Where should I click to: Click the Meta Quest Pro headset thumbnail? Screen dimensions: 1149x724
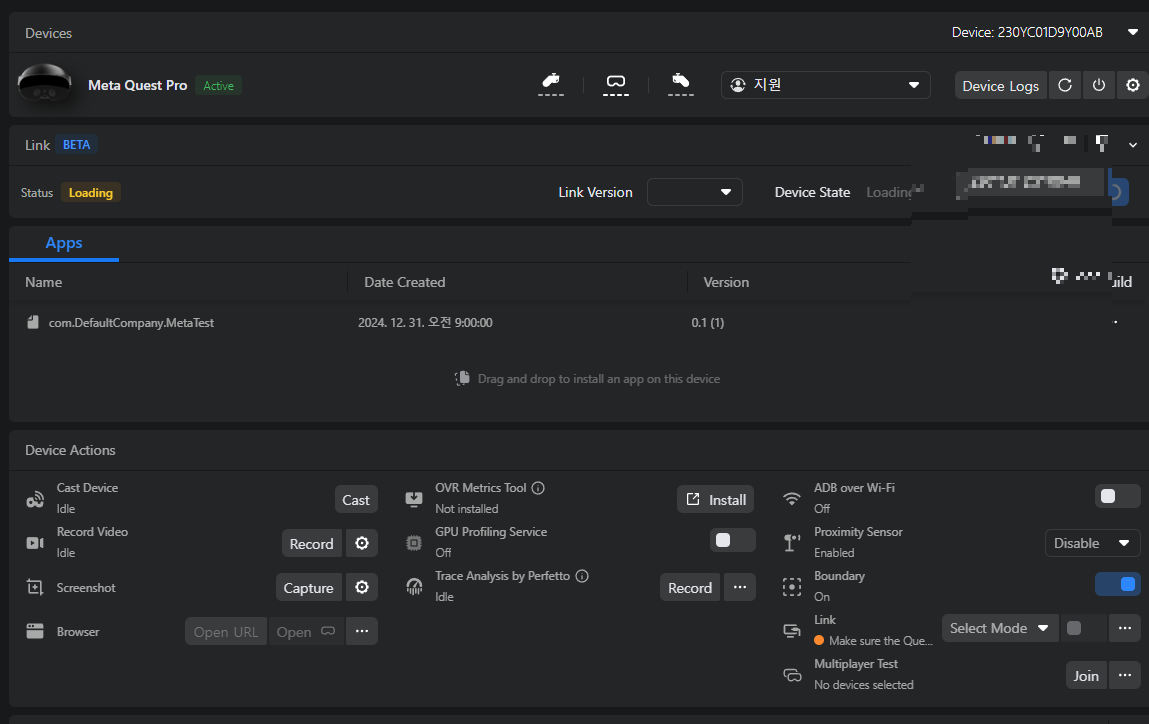tap(45, 84)
